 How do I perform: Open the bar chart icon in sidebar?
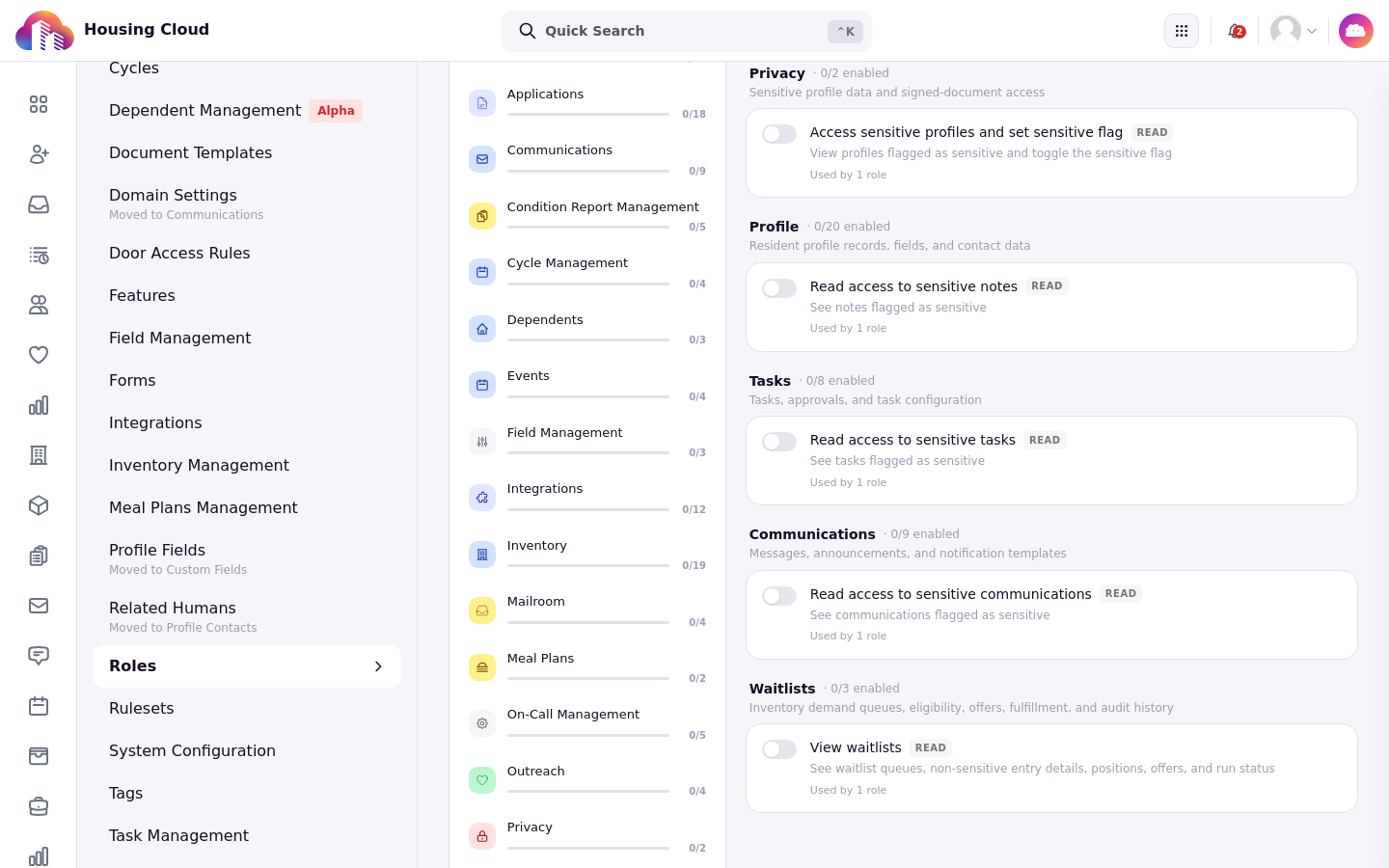point(39,405)
